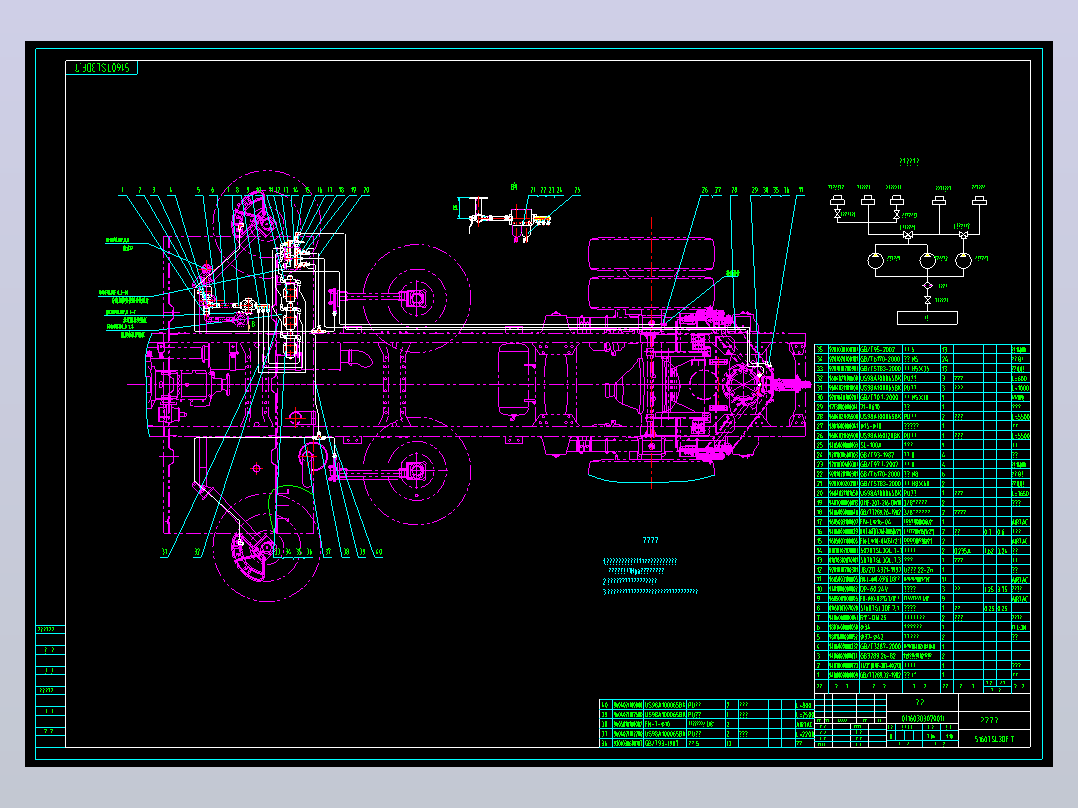Pick callout number 20 in the top row
This screenshot has height=808, width=1078.
(366, 190)
